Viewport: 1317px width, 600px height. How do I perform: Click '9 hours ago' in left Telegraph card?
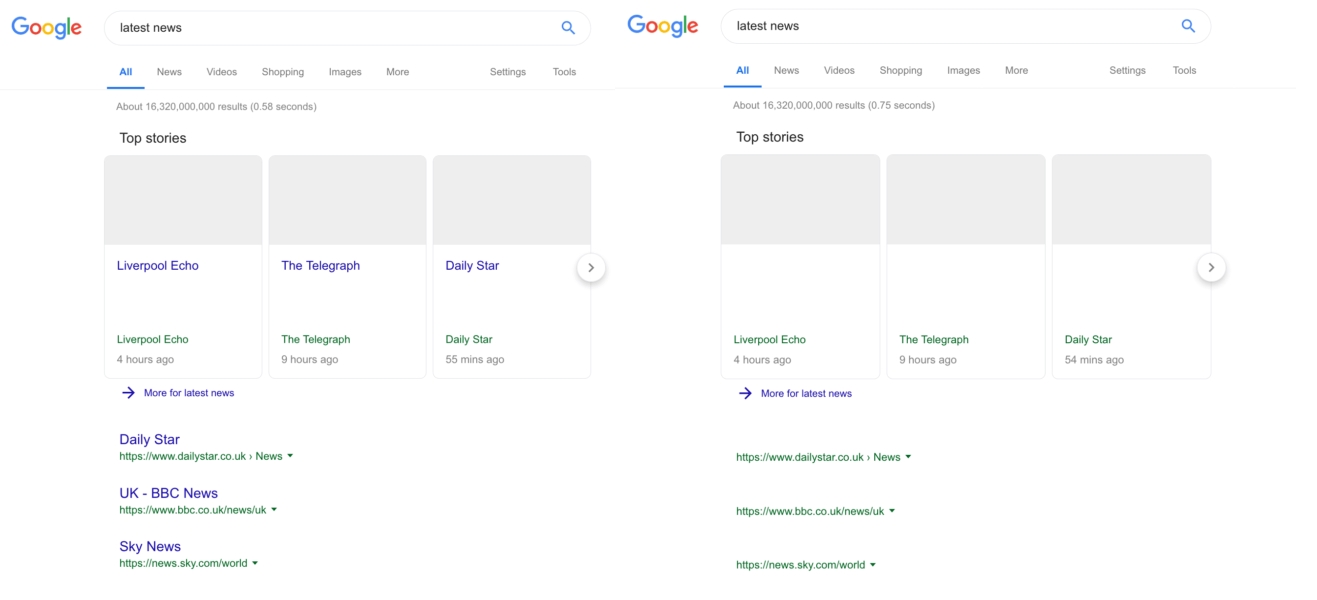pyautogui.click(x=310, y=359)
